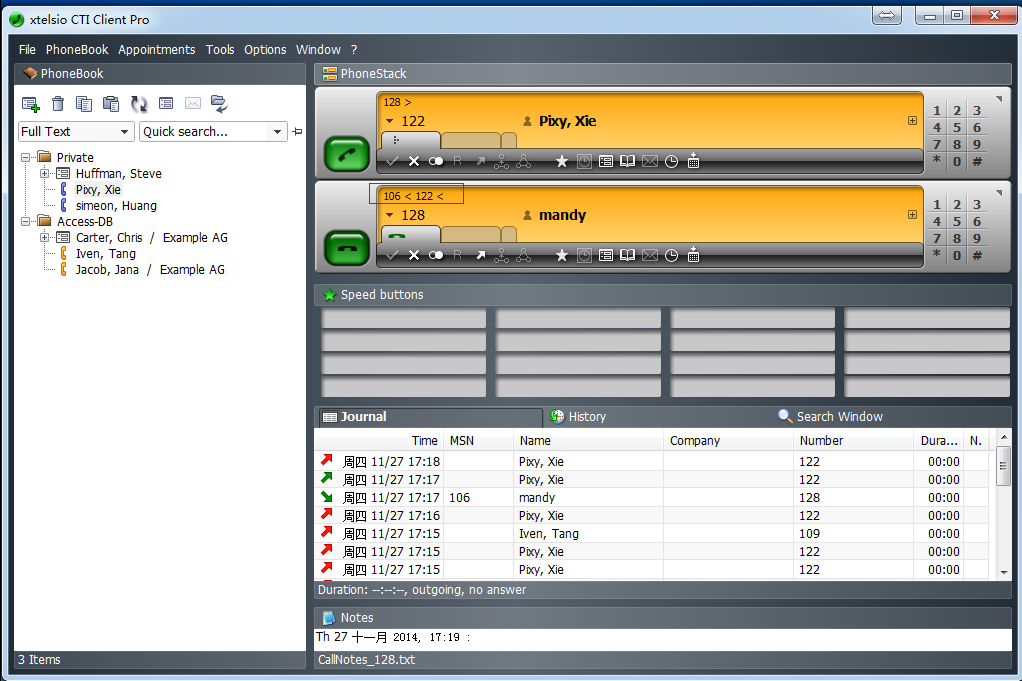Expand plus box on Pixy, Xie line
The image size is (1022, 681).
tap(912, 121)
